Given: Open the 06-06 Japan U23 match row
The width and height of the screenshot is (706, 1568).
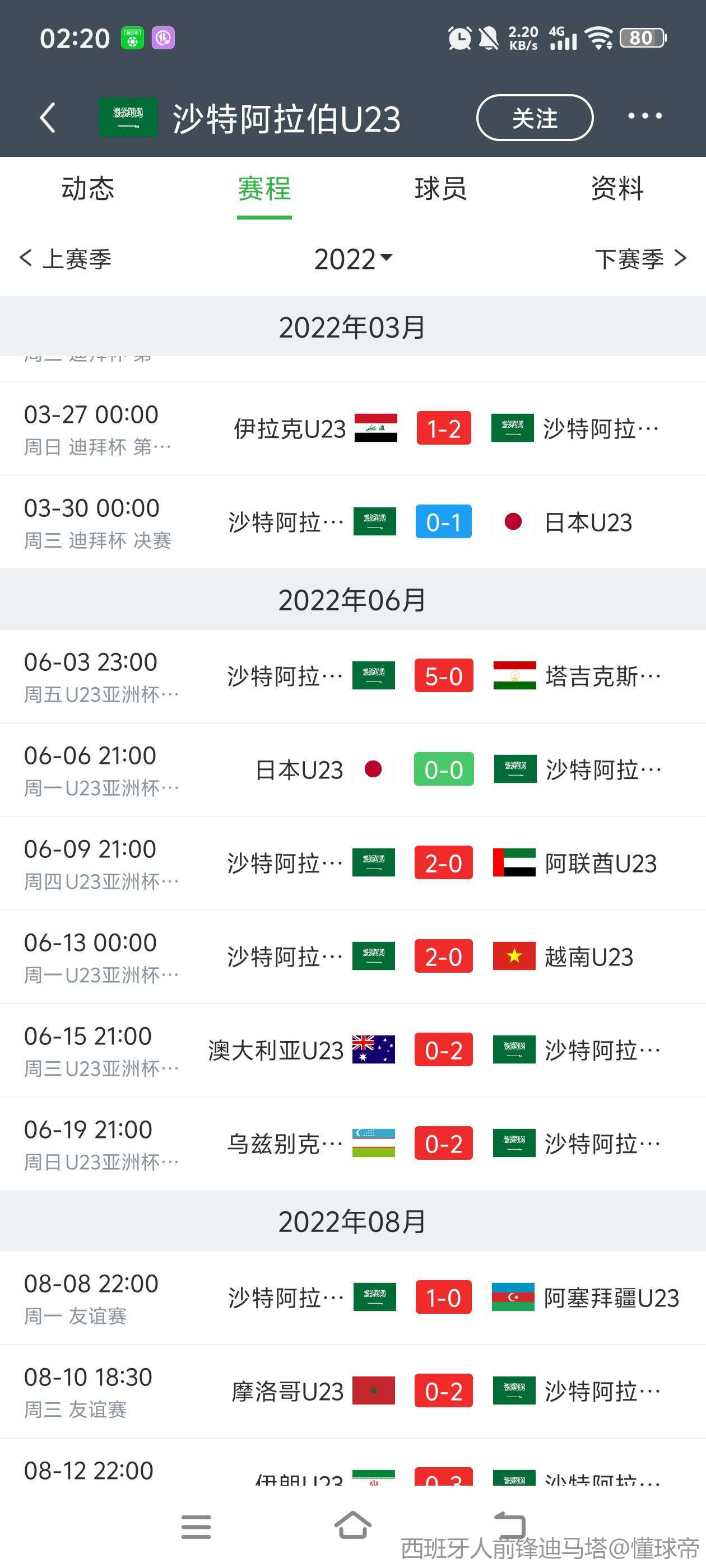Looking at the screenshot, I should click(352, 770).
